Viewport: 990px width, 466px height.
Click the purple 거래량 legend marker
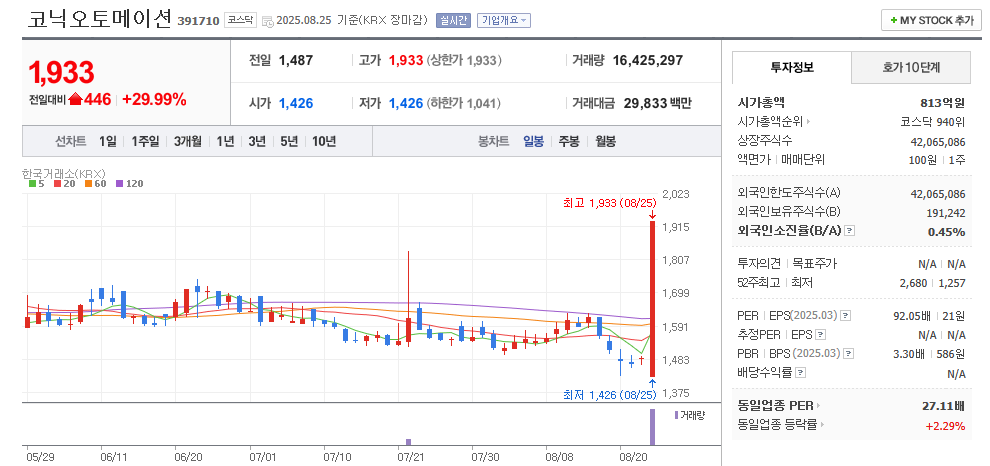(677, 415)
